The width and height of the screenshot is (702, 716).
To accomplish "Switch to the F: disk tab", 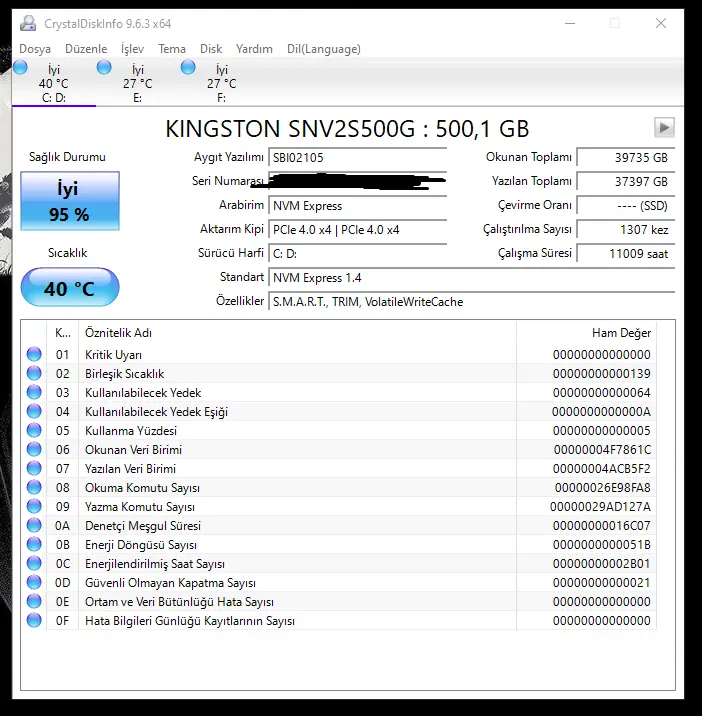I will [x=222, y=84].
